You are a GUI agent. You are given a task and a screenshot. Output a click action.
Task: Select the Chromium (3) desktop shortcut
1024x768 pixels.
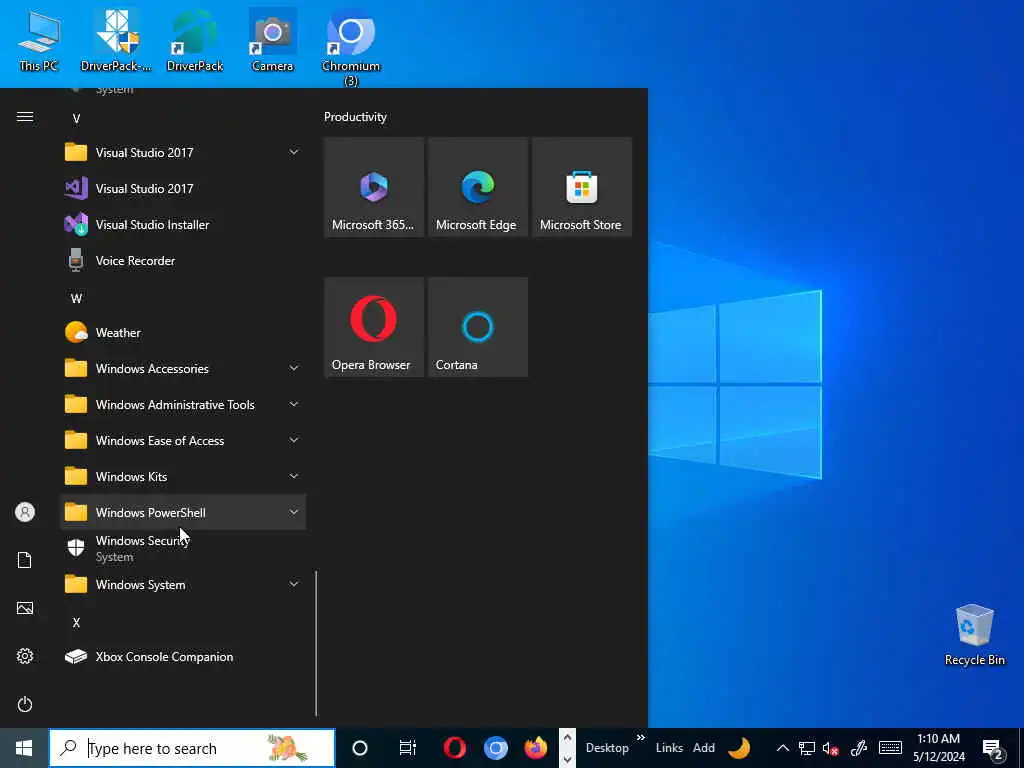[x=351, y=48]
